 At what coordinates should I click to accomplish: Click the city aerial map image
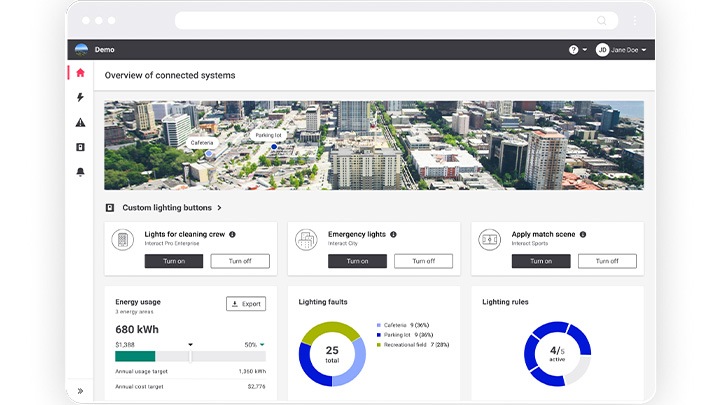(x=374, y=145)
